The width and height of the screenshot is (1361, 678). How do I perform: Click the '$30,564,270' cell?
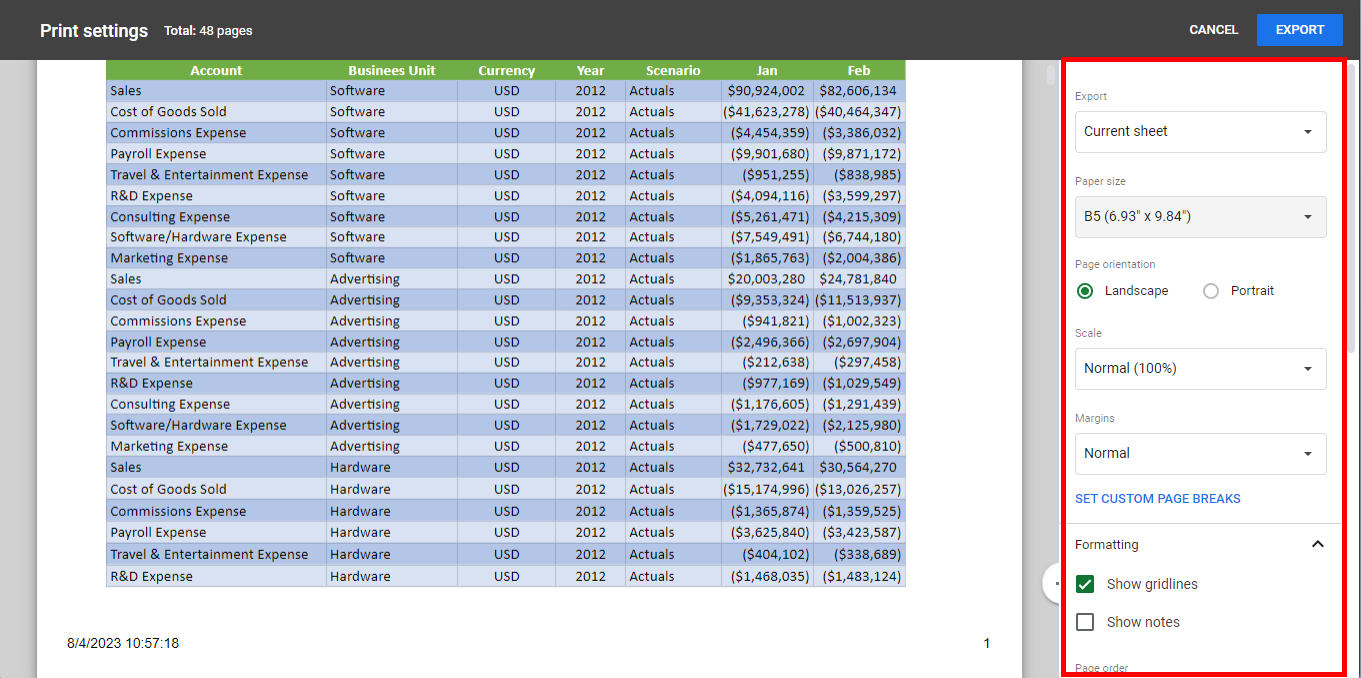[x=859, y=467]
